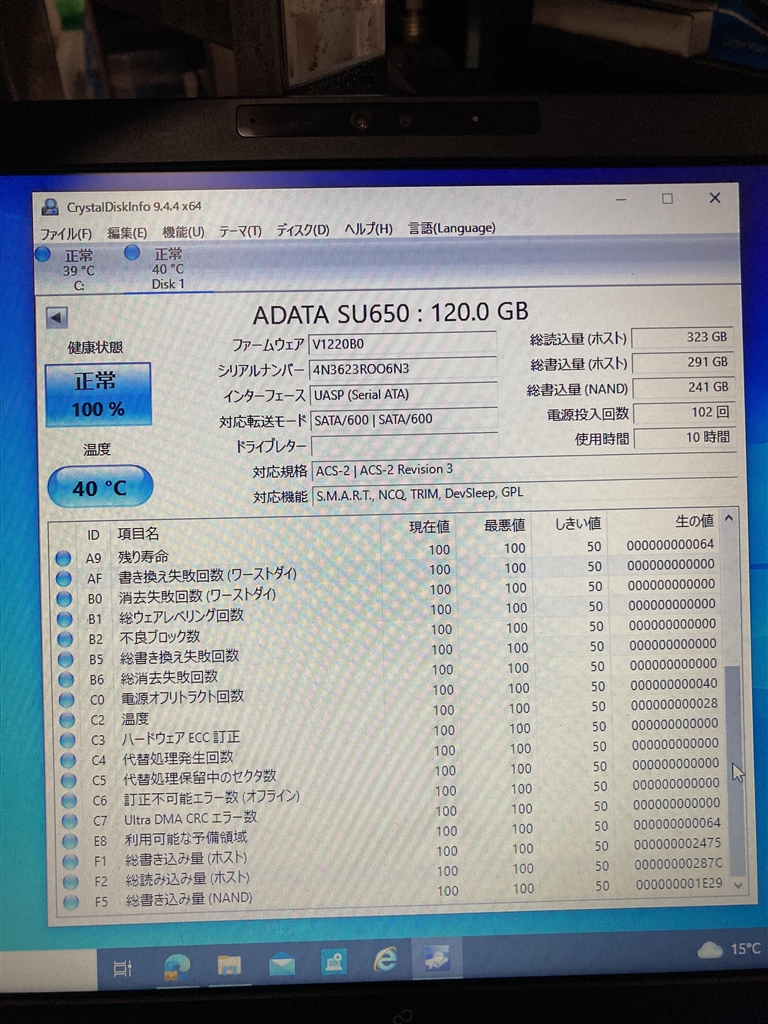Open the 言語(Language) menu
Image resolution: width=768 pixels, height=1024 pixels.
[x=452, y=228]
